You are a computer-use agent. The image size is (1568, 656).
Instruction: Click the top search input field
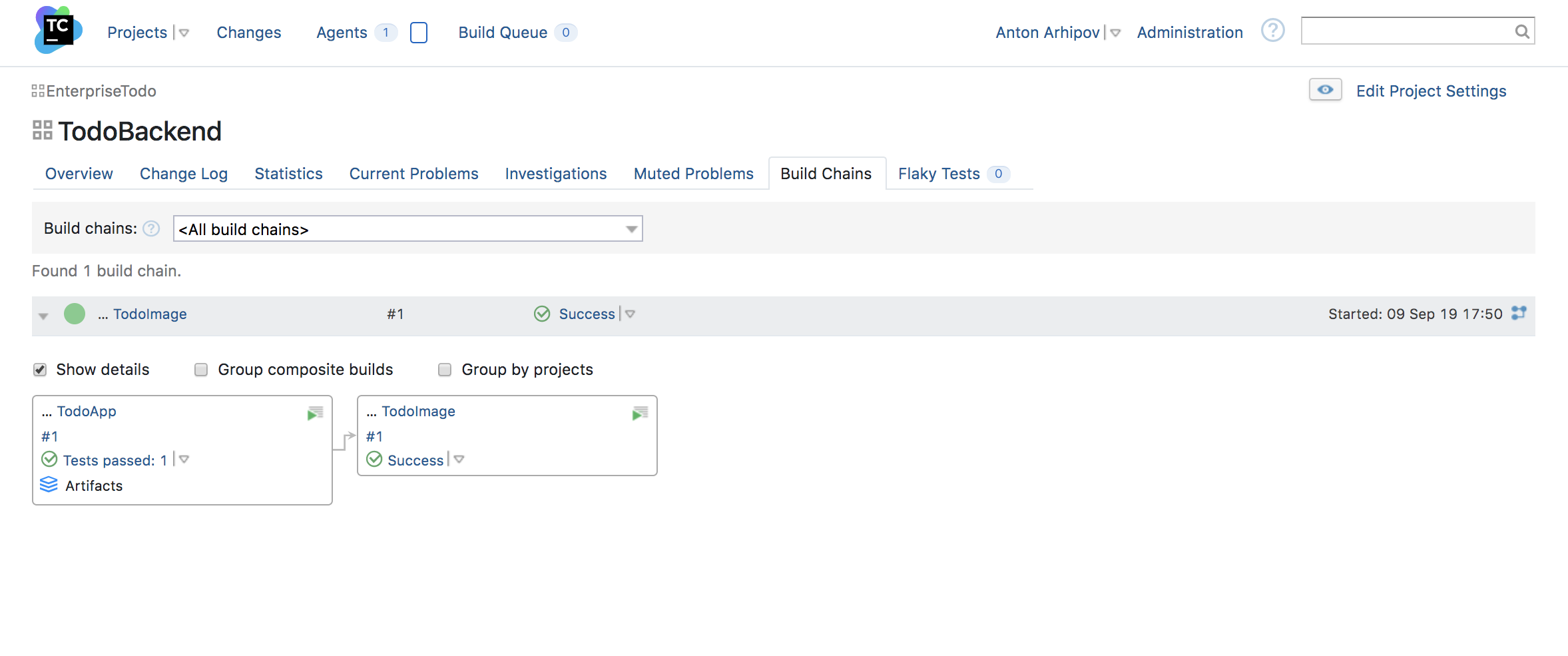[x=1408, y=31]
